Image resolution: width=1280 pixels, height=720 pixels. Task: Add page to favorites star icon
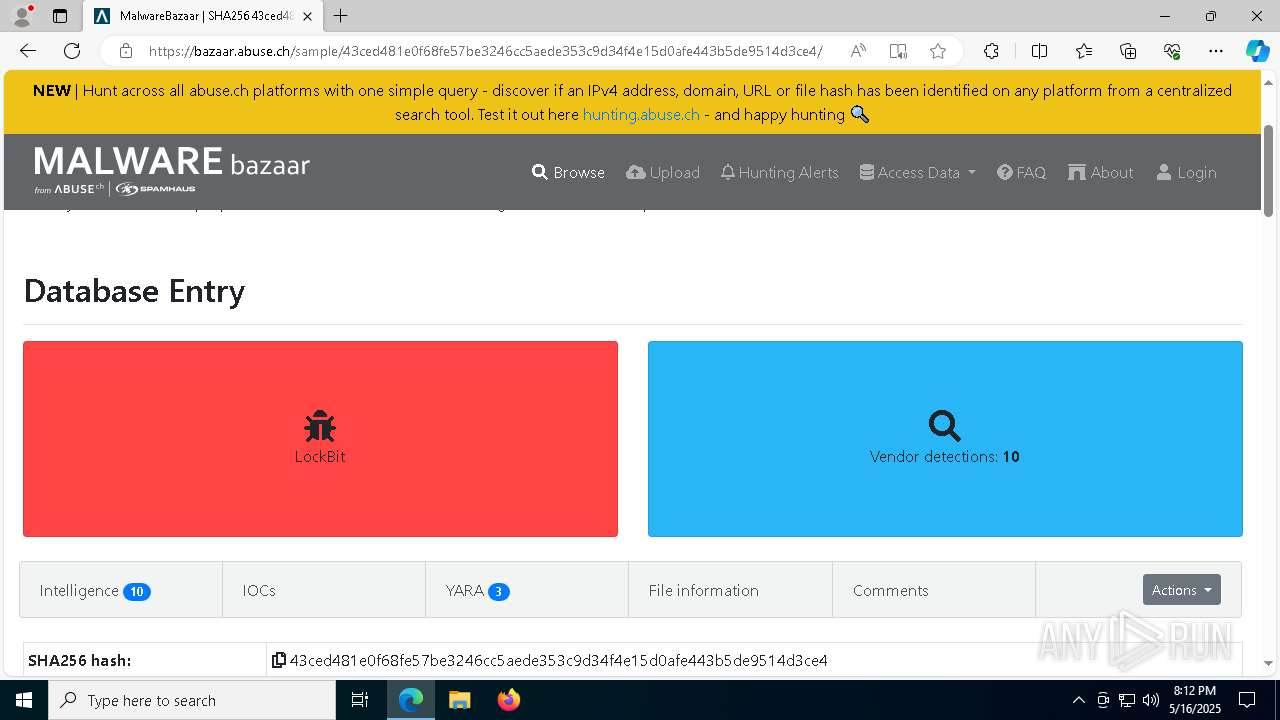[x=938, y=51]
